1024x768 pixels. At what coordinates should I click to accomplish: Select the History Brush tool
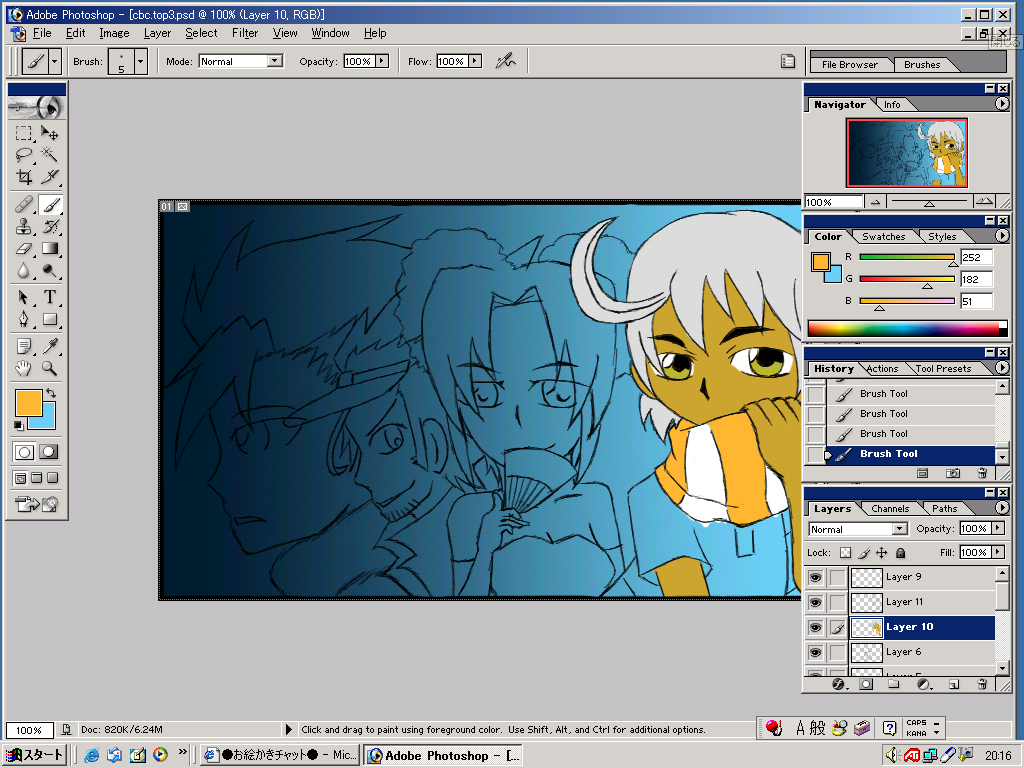pyautogui.click(x=50, y=227)
